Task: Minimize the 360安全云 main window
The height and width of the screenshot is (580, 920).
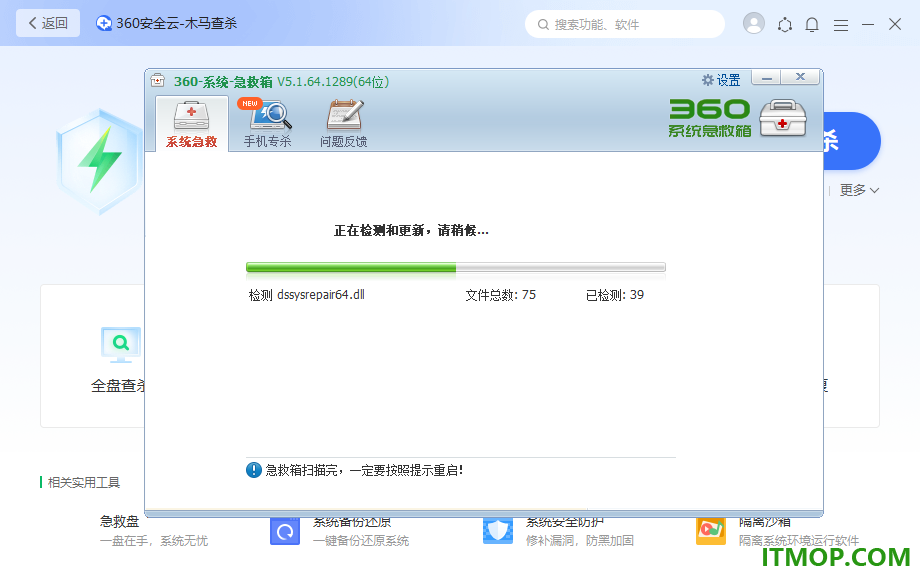Action: point(868,25)
